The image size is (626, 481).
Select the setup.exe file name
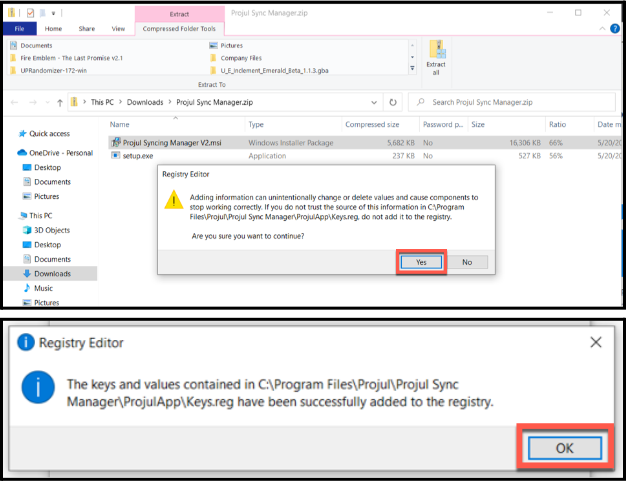(x=138, y=156)
